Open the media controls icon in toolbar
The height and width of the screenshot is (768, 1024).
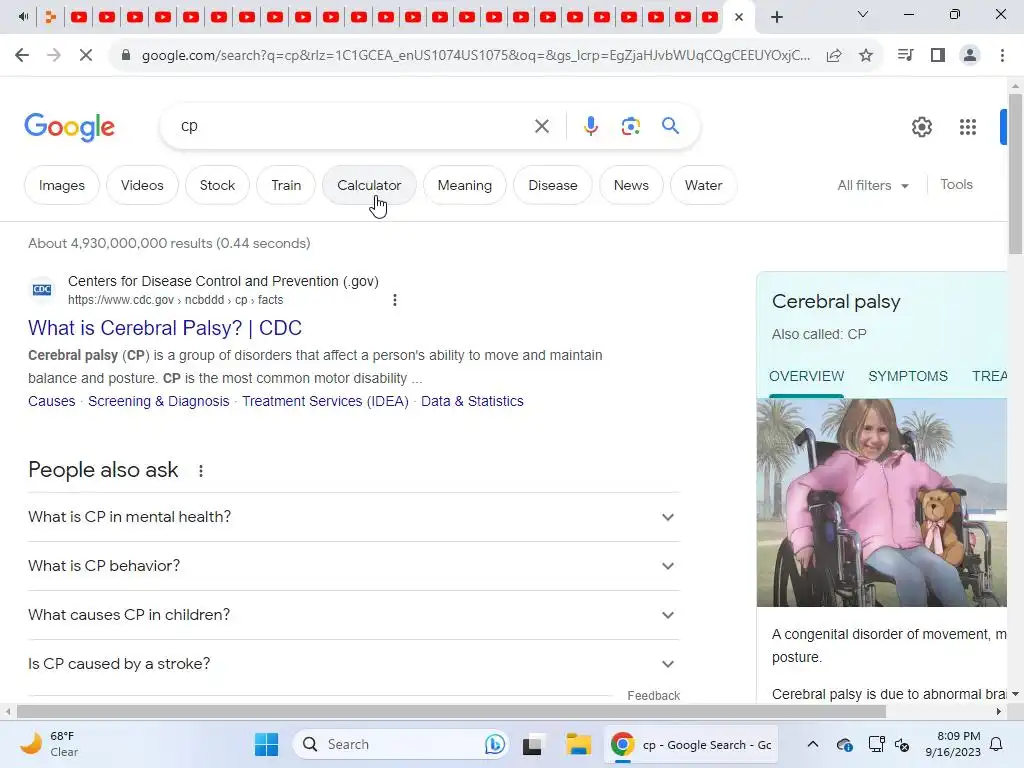pyautogui.click(x=906, y=56)
